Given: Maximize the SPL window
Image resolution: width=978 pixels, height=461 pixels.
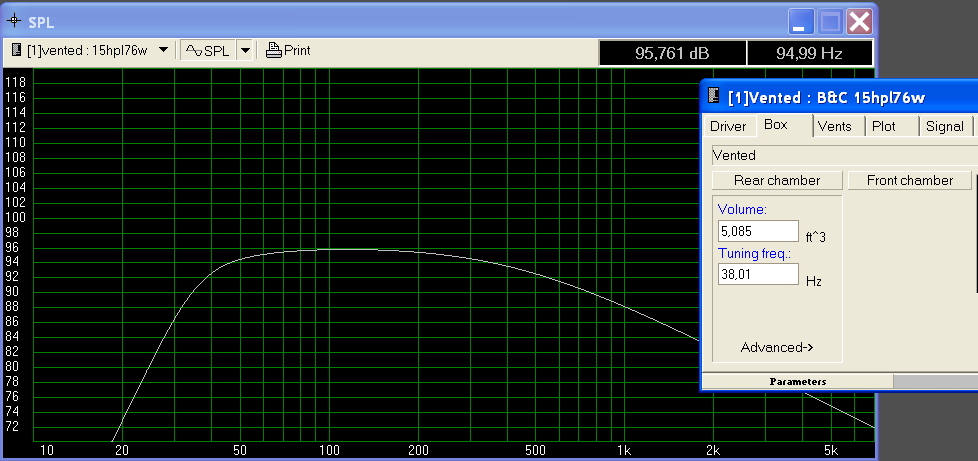Looking at the screenshot, I should pos(830,22).
